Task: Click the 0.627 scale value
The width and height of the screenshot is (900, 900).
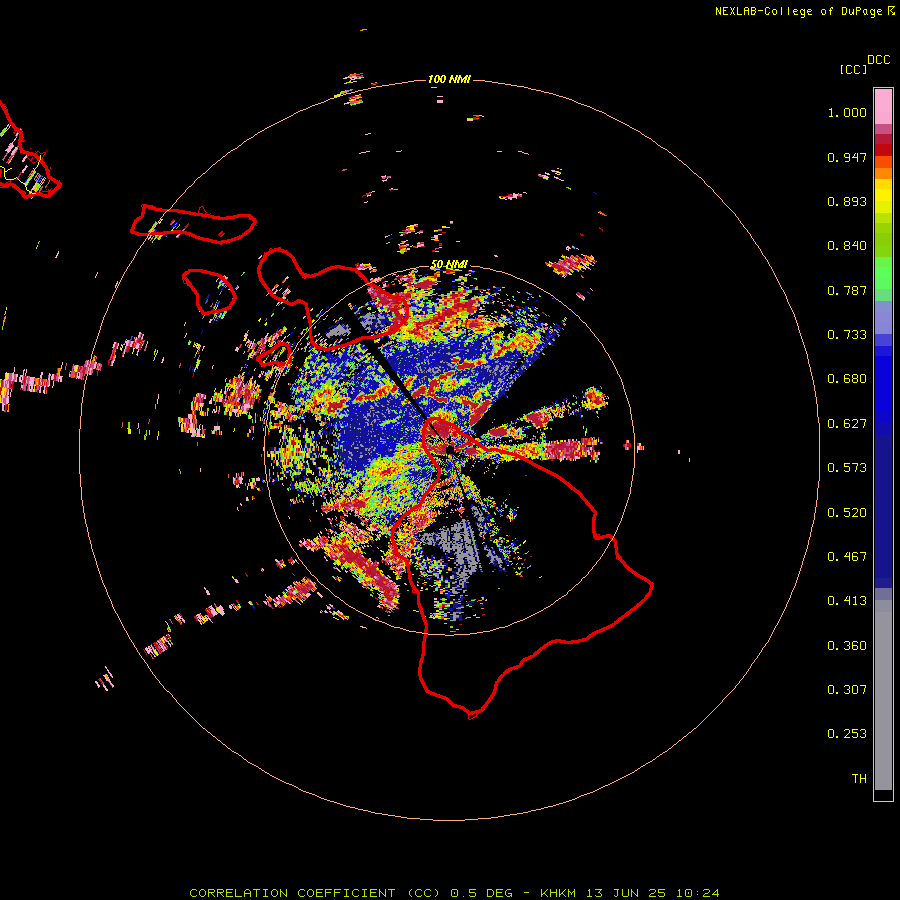Action: click(847, 424)
